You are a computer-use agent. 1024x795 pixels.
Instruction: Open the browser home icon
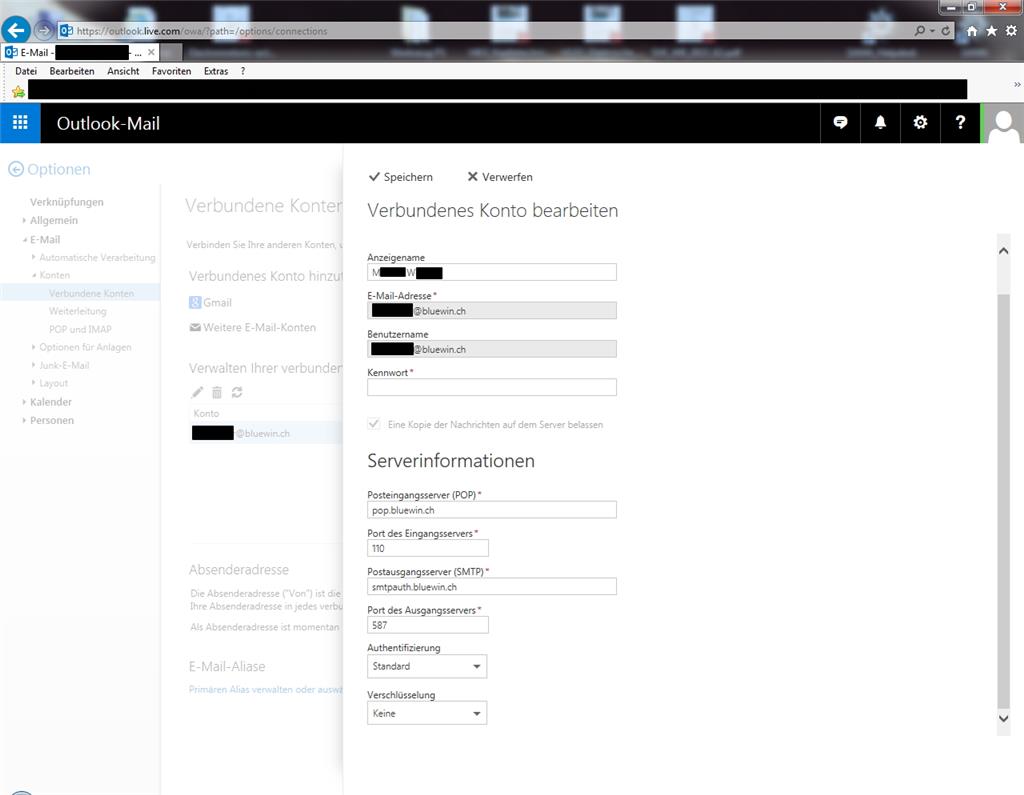click(x=972, y=31)
